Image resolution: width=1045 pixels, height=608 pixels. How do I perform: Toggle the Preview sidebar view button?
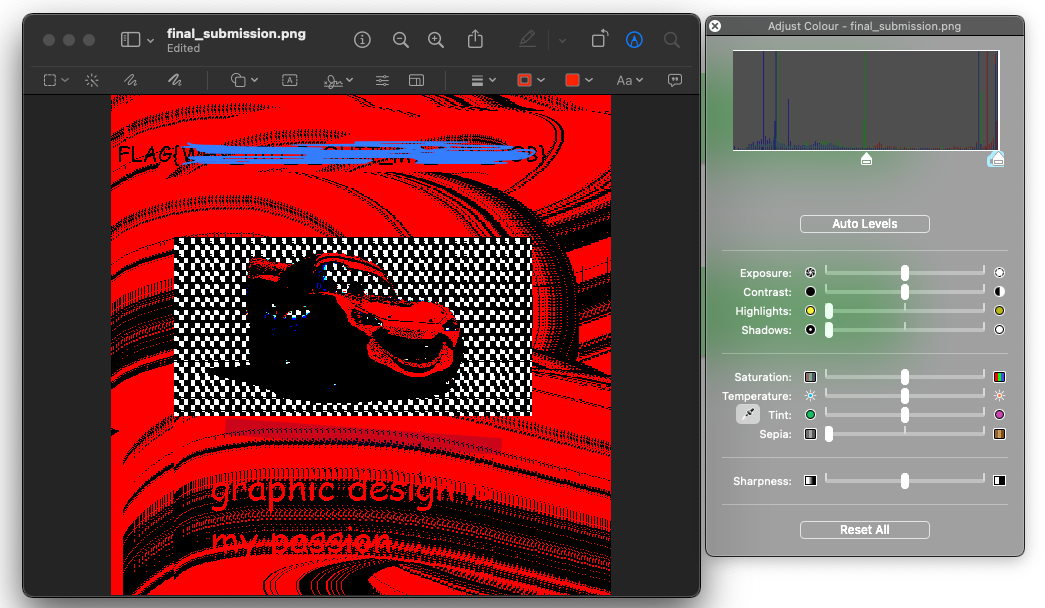[x=130, y=40]
